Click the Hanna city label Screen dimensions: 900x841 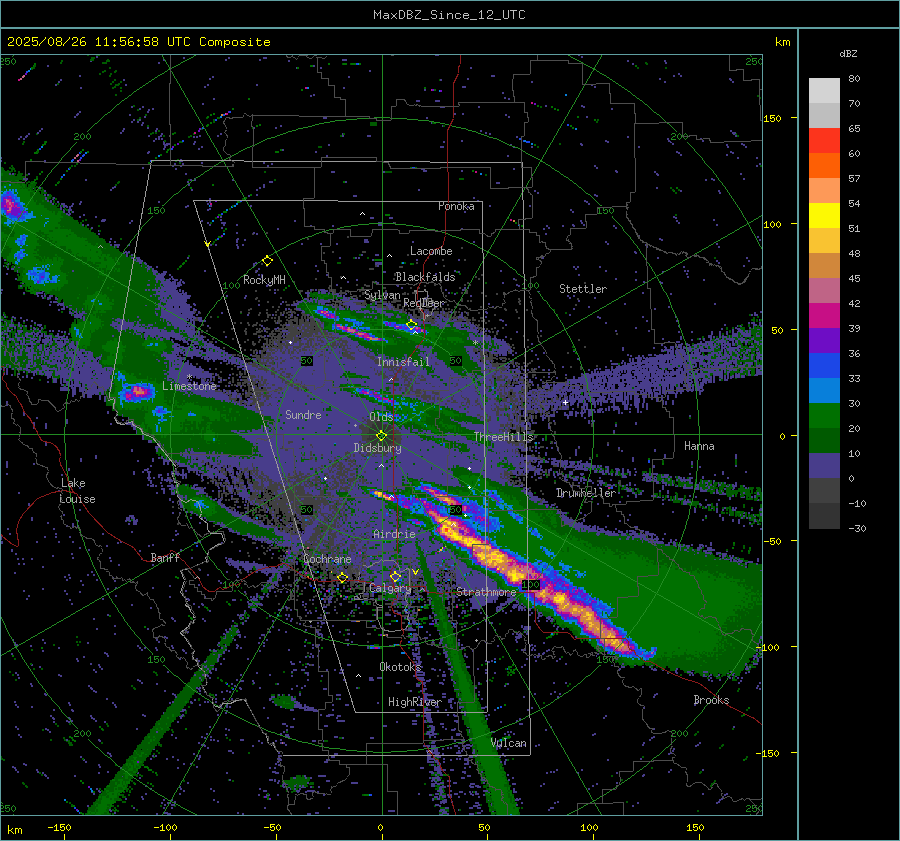point(699,446)
